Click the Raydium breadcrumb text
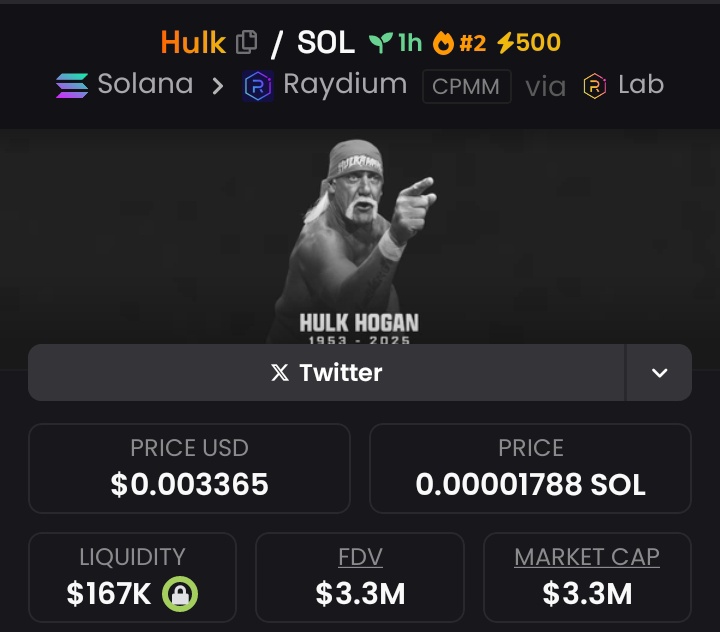Viewport: 720px width, 632px height. [x=345, y=85]
